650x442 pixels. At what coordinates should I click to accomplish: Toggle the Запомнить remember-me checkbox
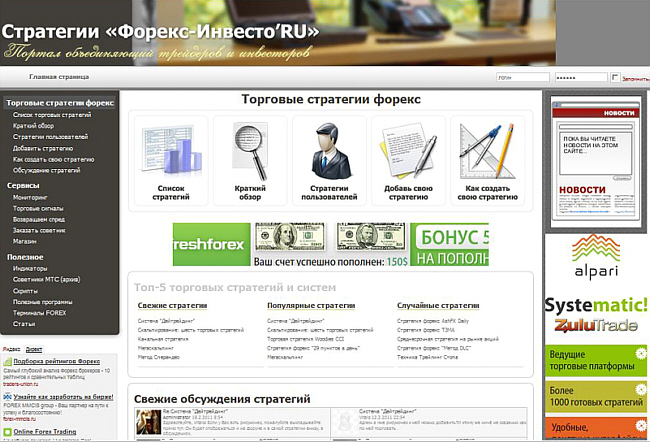[x=615, y=77]
